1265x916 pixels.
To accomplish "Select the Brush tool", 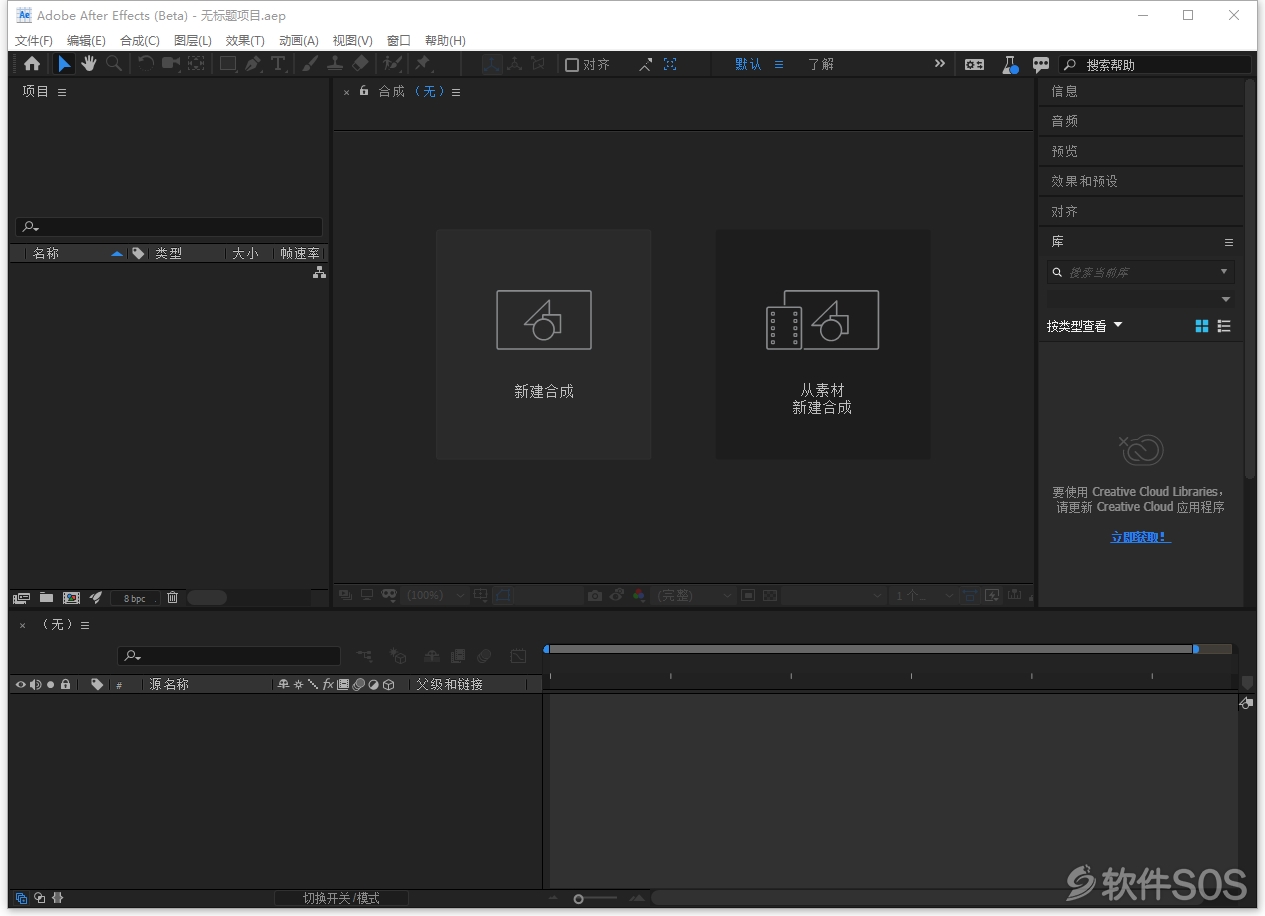I will 310,64.
